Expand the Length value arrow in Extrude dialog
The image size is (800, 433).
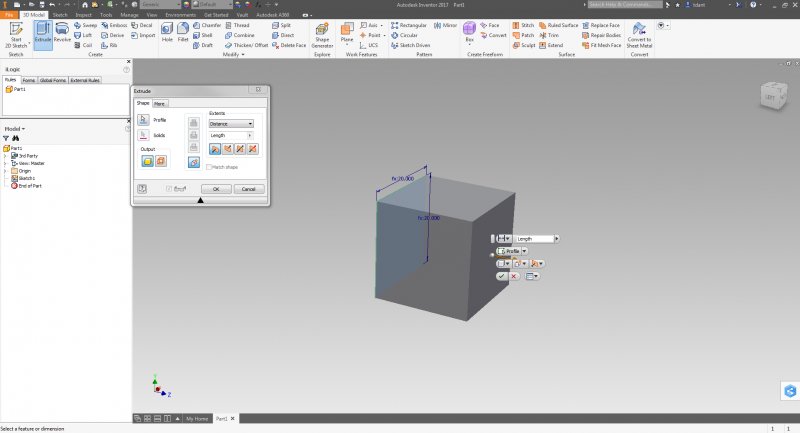pos(249,135)
